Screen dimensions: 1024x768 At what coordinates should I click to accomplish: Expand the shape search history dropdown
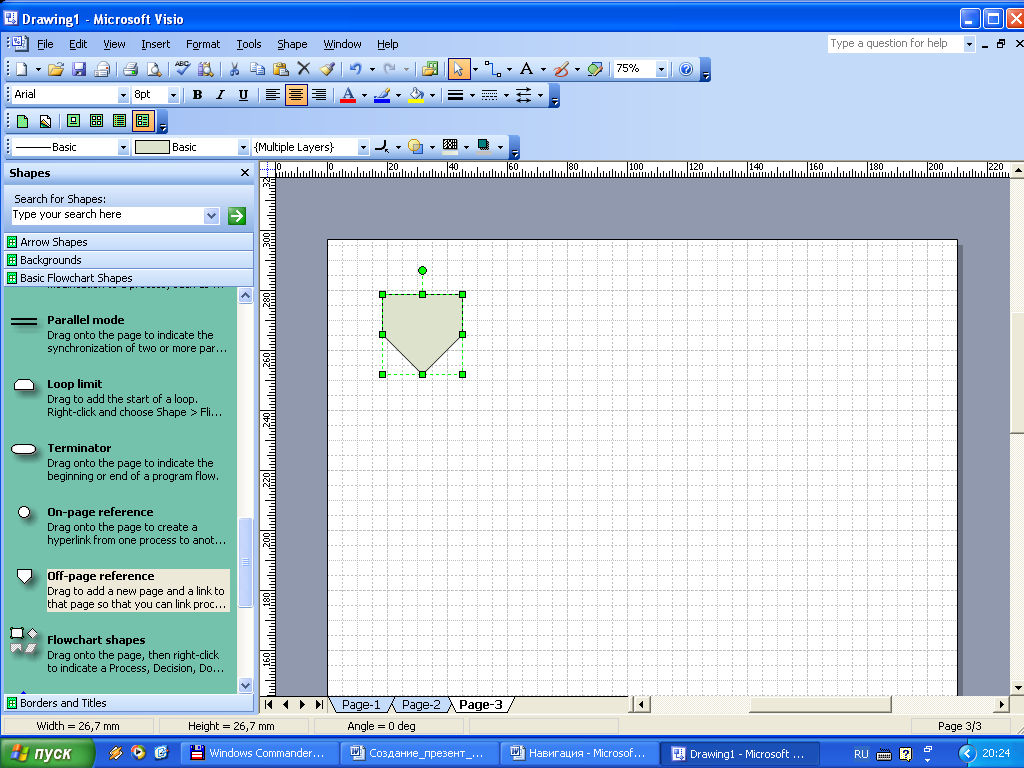[211, 216]
